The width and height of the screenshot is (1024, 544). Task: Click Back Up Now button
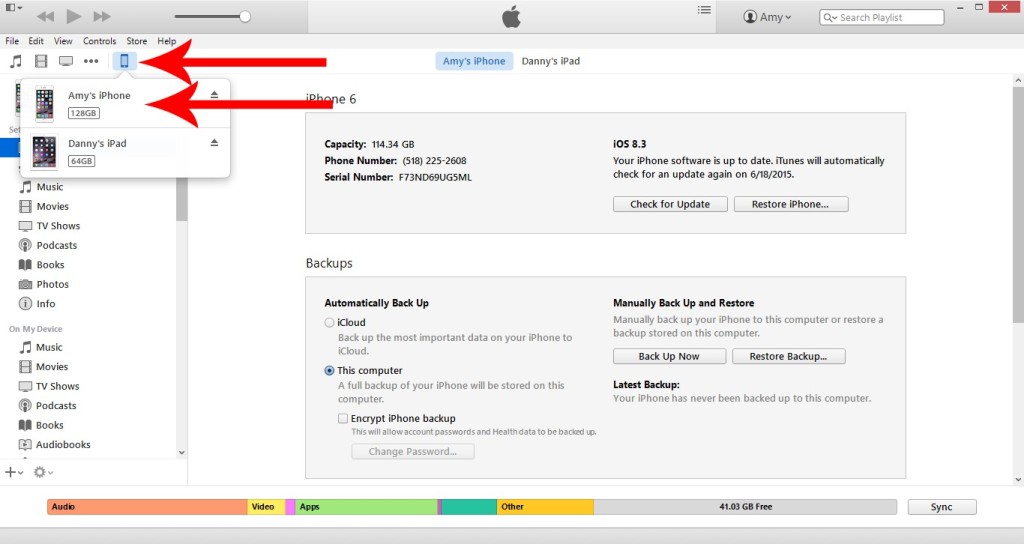click(669, 357)
